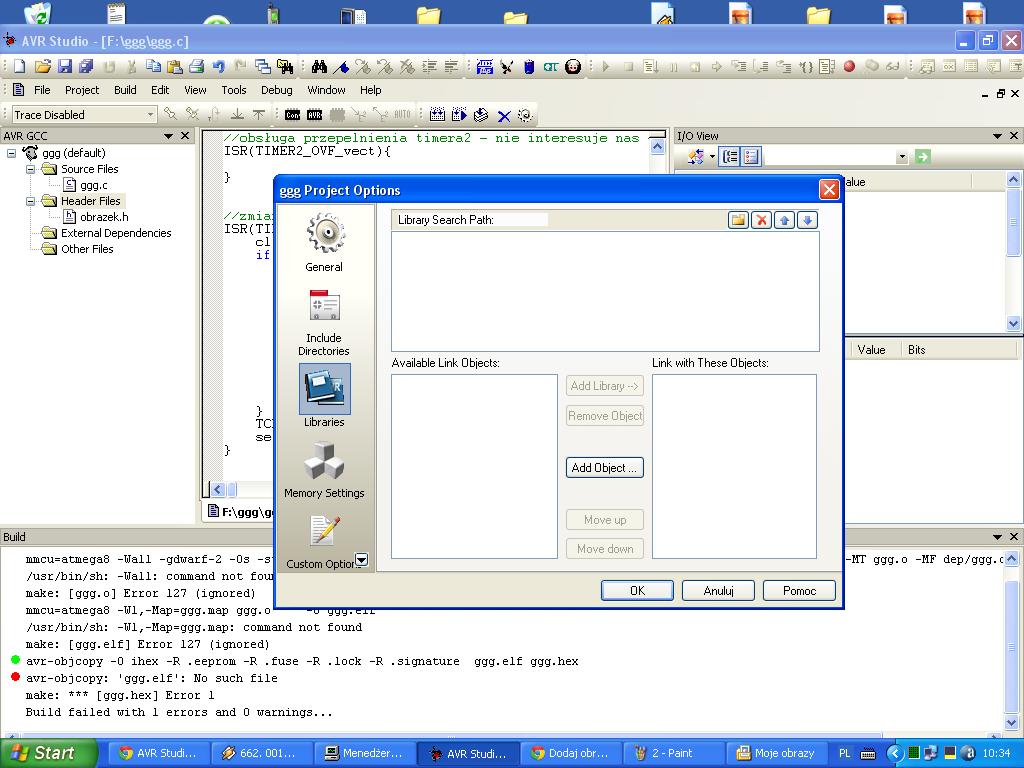Click the Compile current file icon

point(481,115)
